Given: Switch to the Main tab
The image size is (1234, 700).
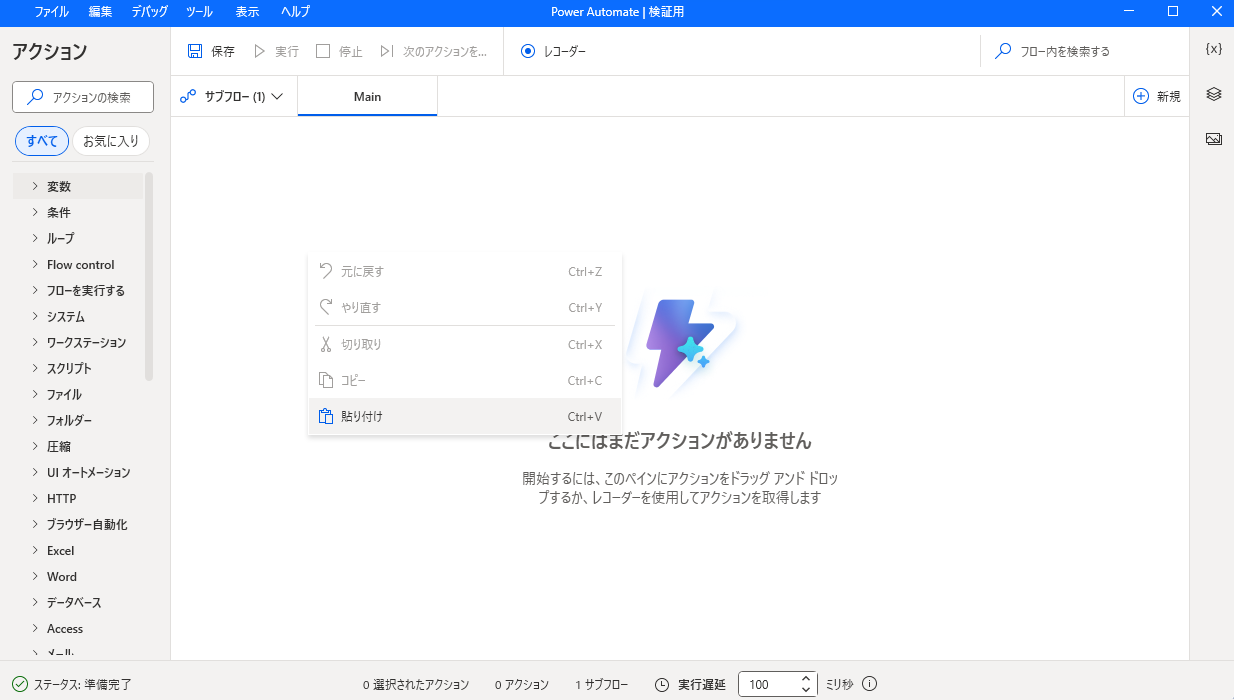Looking at the screenshot, I should tap(367, 97).
